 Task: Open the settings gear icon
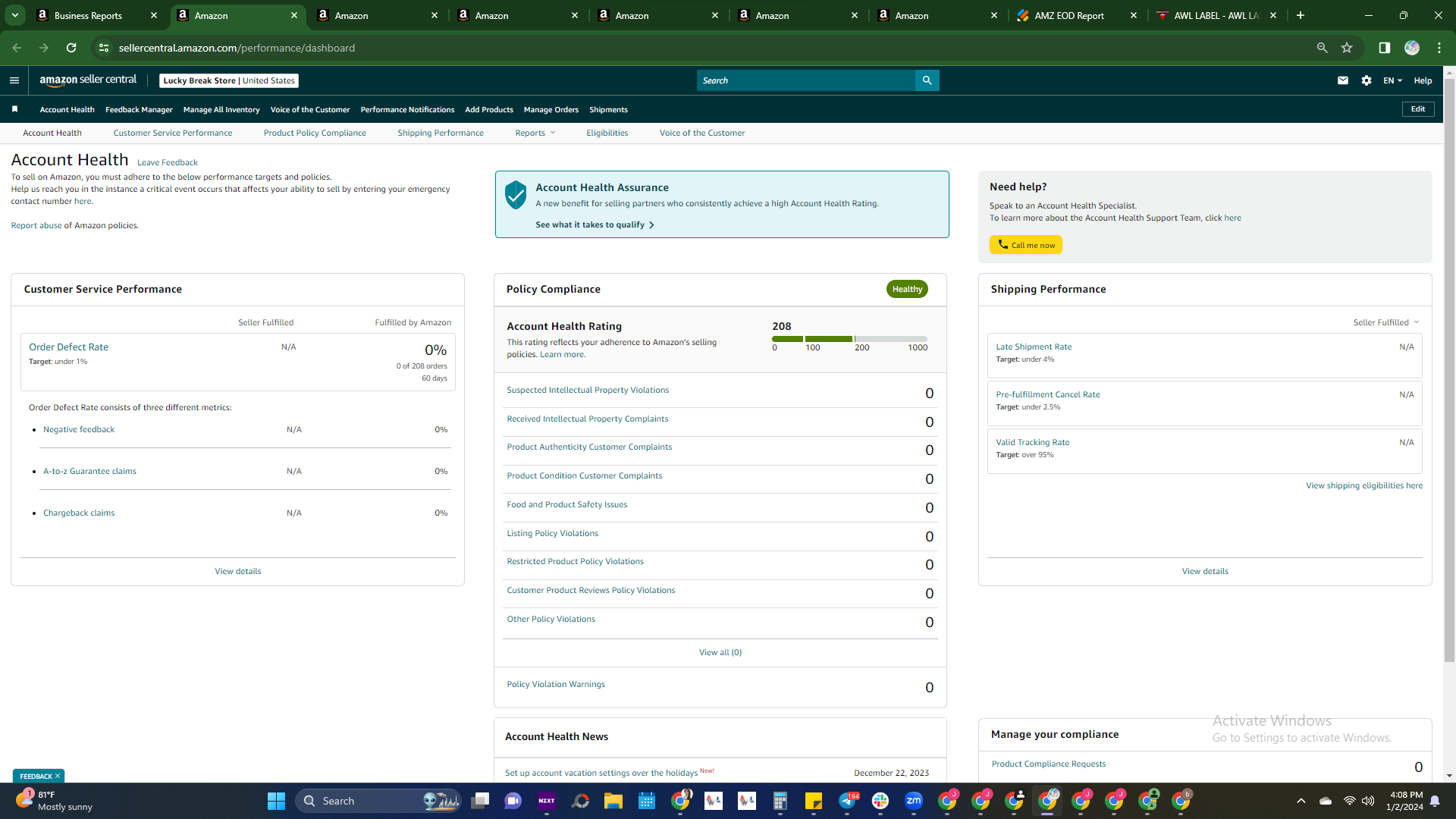point(1366,80)
